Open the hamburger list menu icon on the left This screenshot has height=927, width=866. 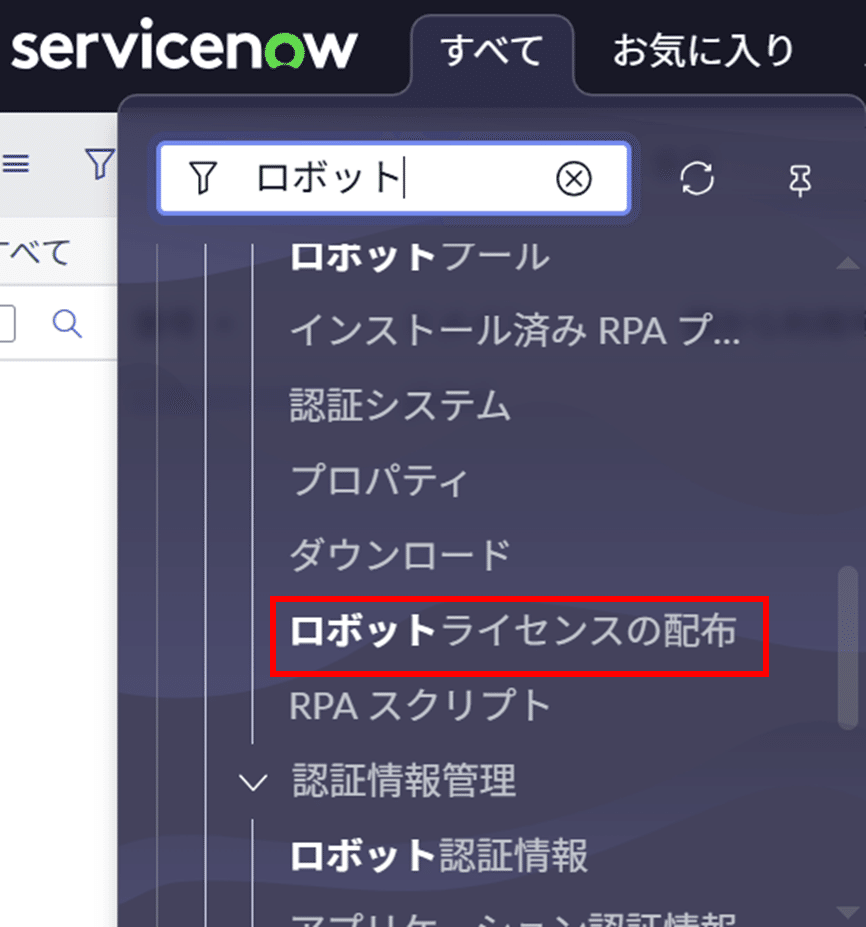[16, 164]
